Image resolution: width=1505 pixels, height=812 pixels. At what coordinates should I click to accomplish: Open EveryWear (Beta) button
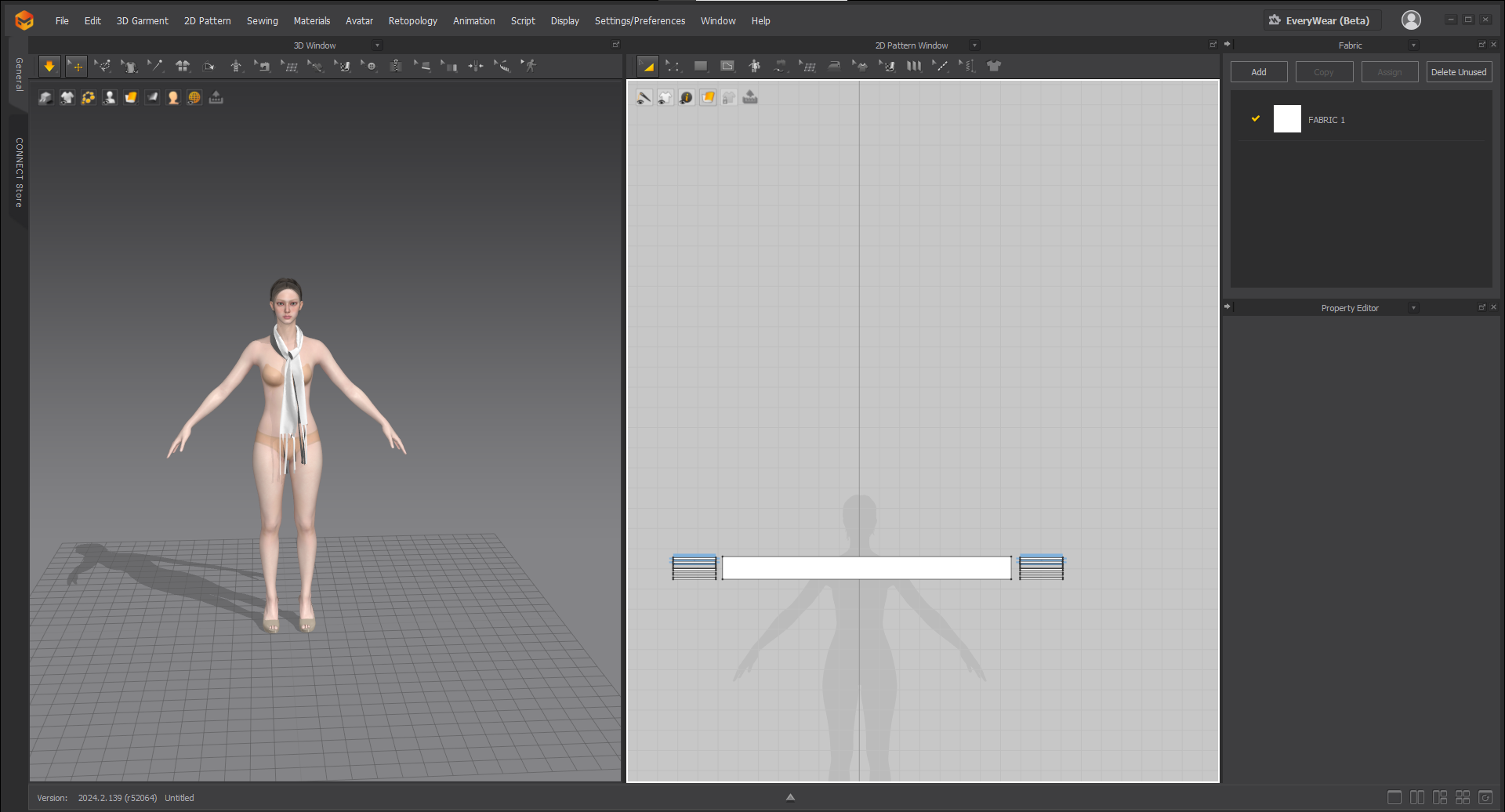point(1322,20)
